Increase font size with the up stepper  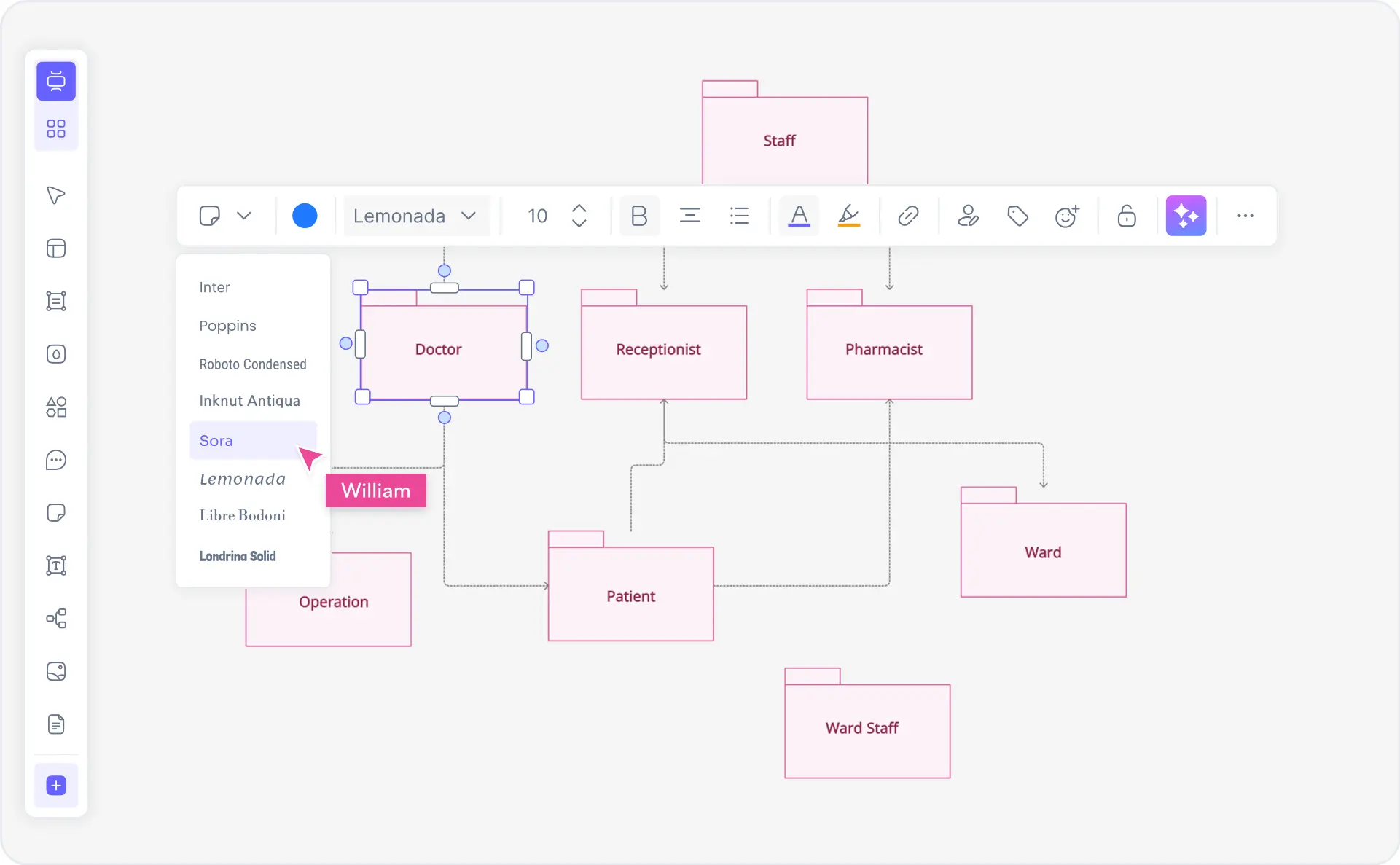pos(579,208)
